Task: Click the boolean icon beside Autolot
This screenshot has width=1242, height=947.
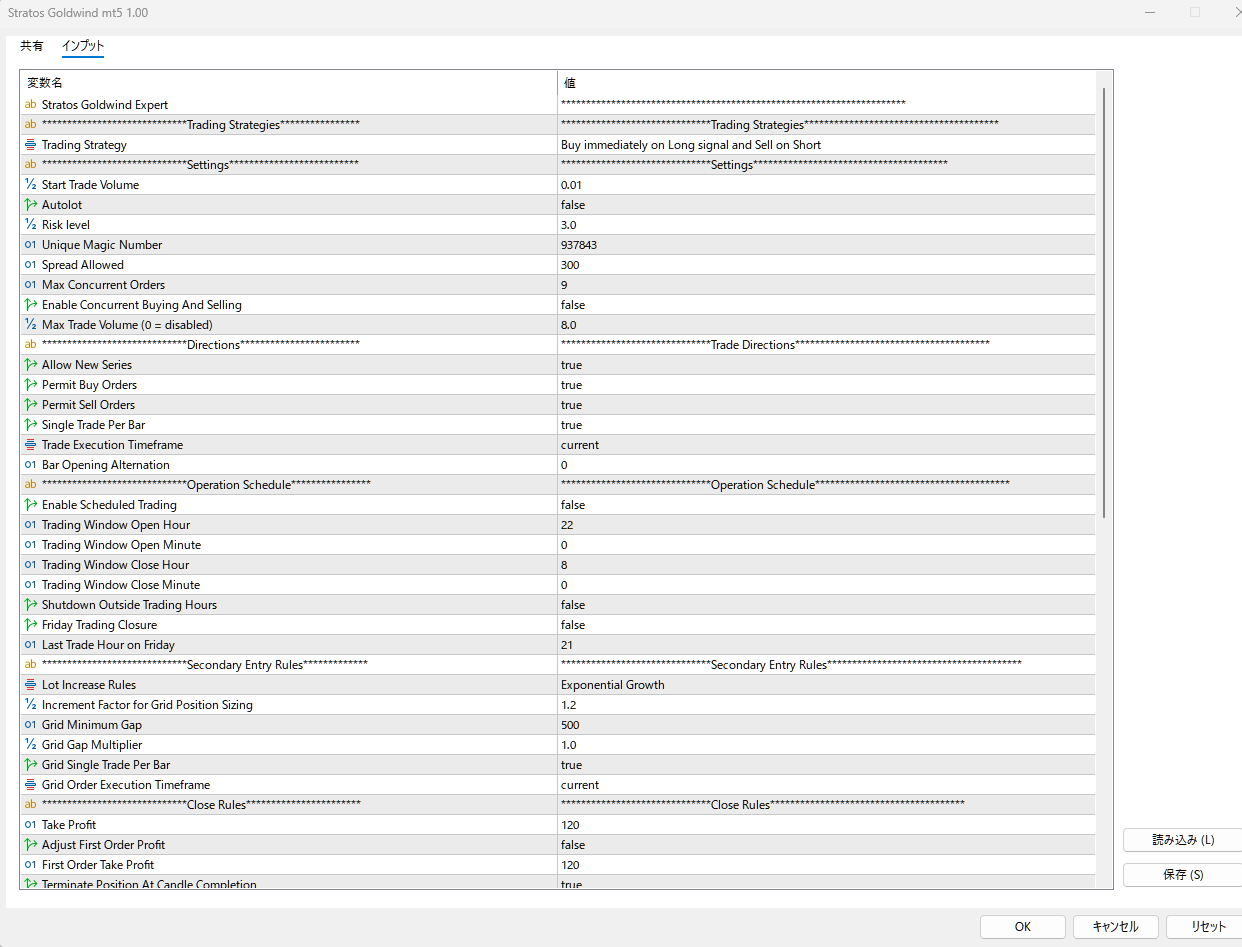Action: [30, 205]
